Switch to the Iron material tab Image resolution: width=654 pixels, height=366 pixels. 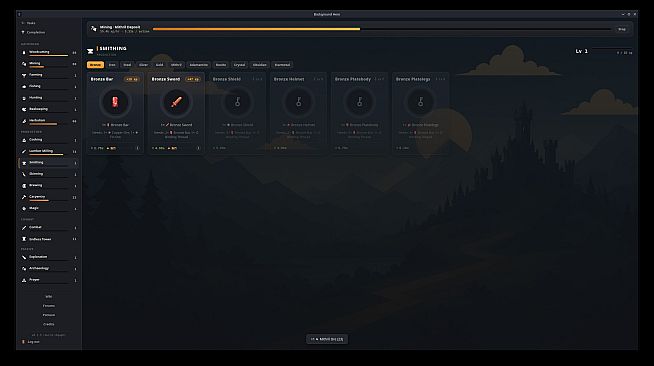click(x=112, y=65)
